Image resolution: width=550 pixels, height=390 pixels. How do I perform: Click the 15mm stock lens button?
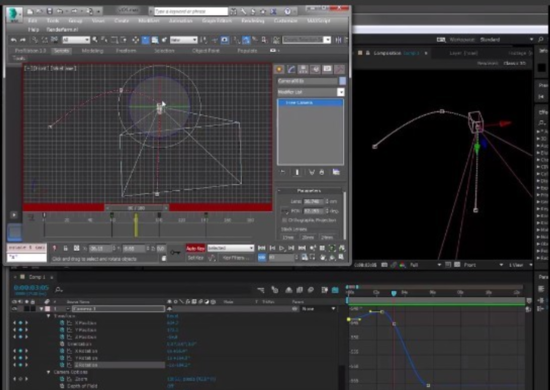pos(288,238)
